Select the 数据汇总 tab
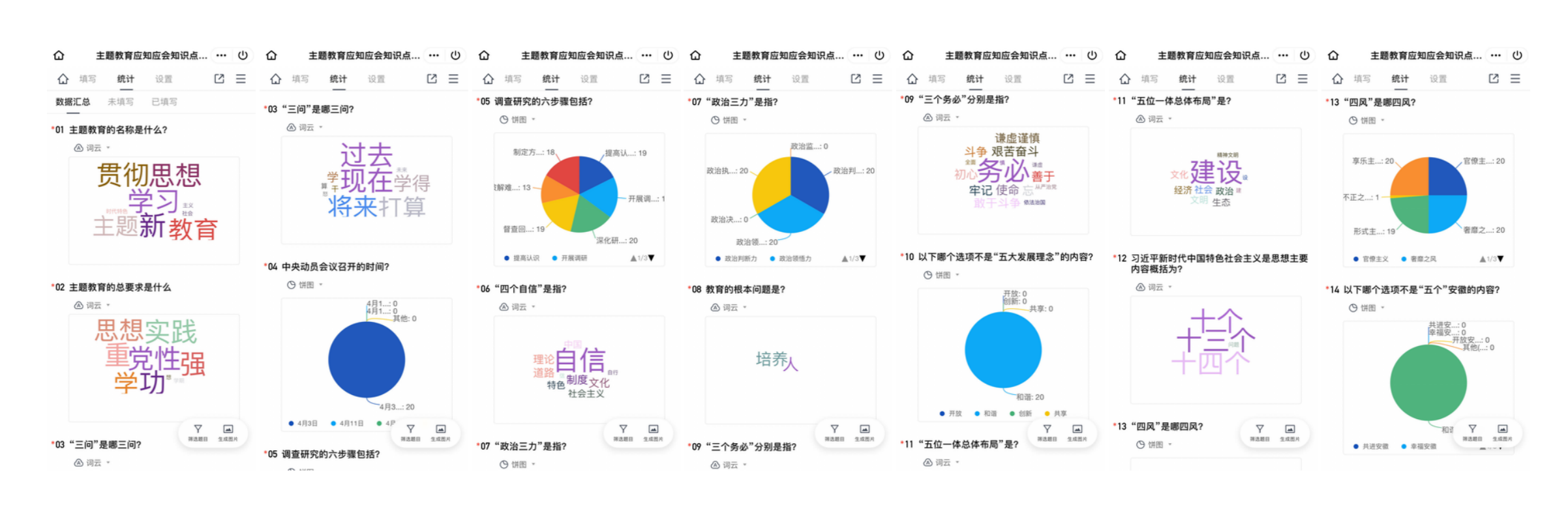Viewport: 1568px width, 507px height. [73, 102]
